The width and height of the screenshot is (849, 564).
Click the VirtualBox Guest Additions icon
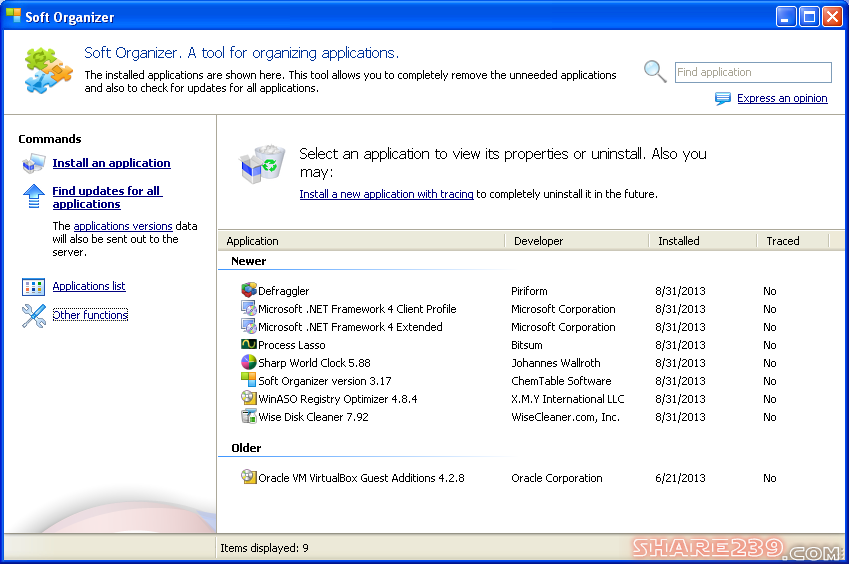pyautogui.click(x=249, y=476)
